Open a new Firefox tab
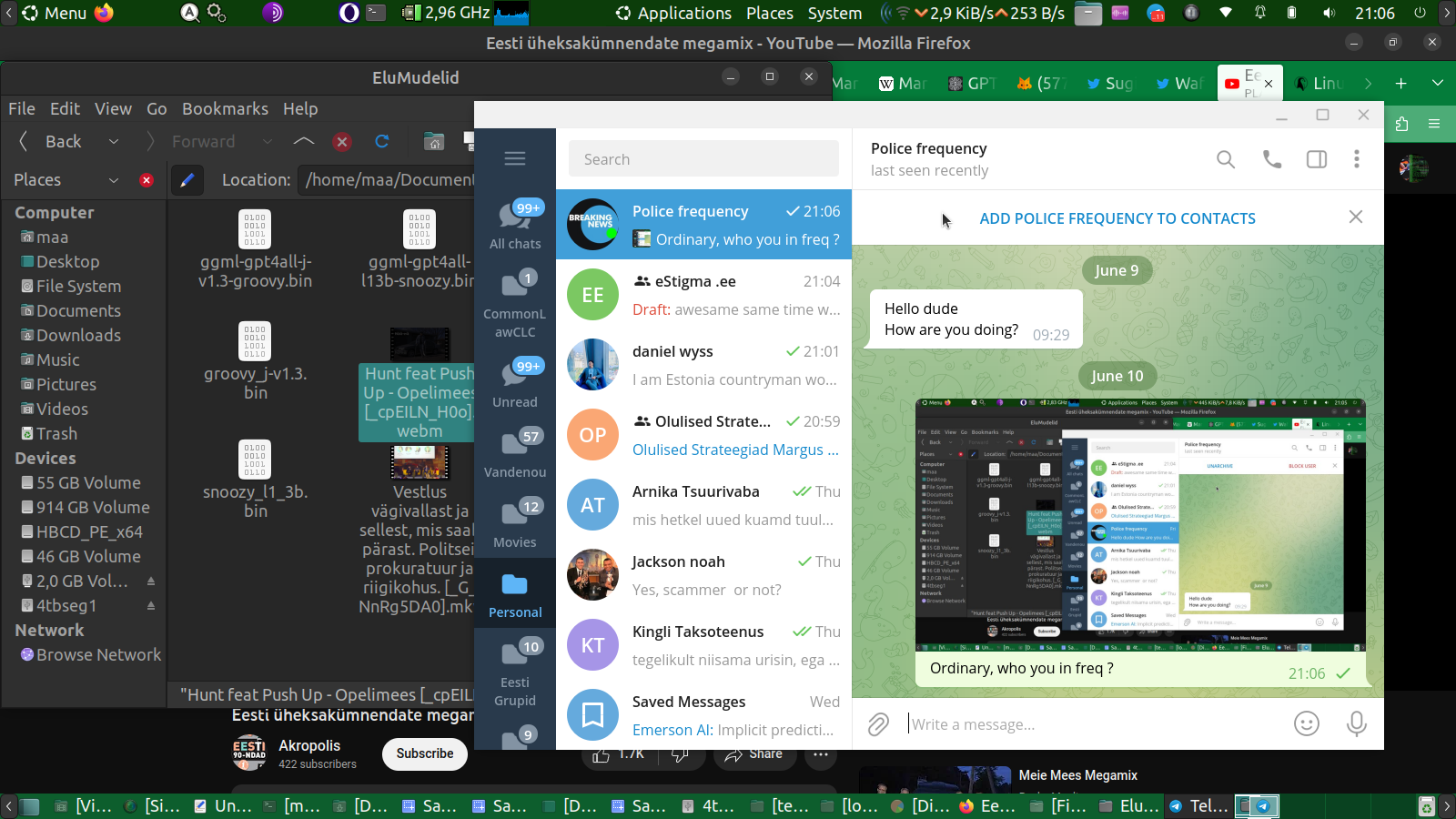 point(1401,84)
